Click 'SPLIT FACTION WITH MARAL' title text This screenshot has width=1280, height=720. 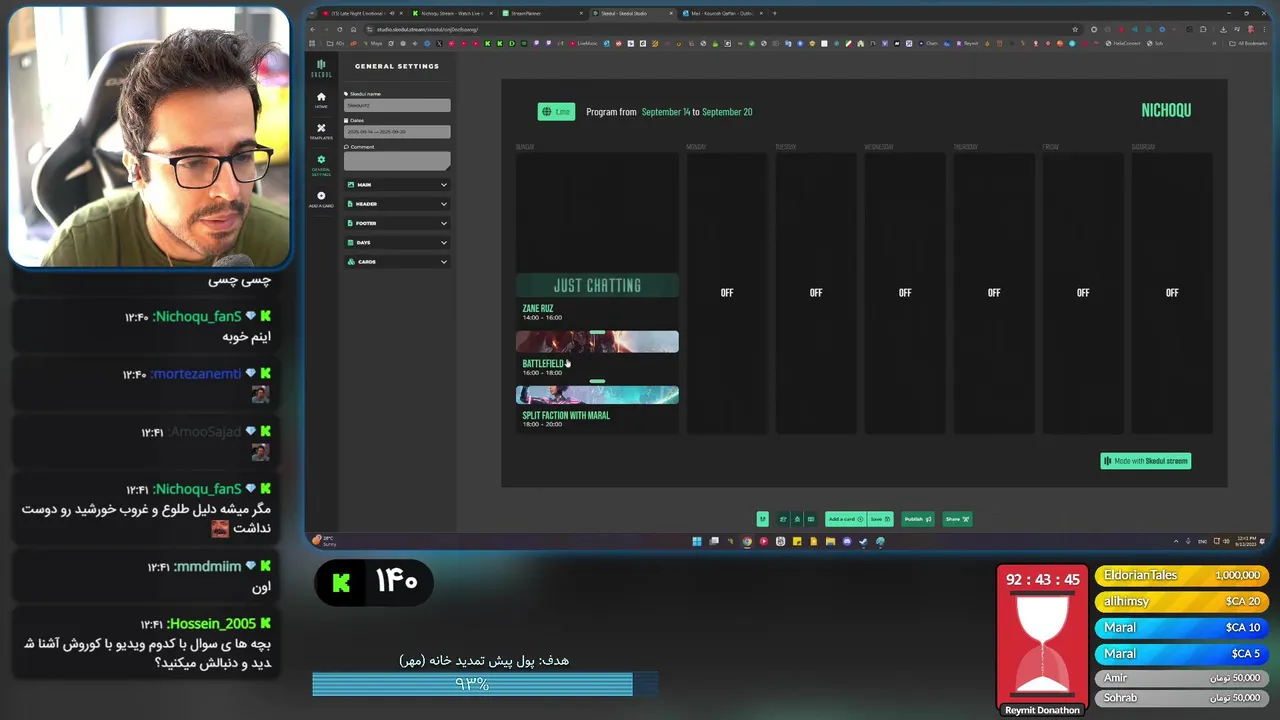tap(566, 415)
